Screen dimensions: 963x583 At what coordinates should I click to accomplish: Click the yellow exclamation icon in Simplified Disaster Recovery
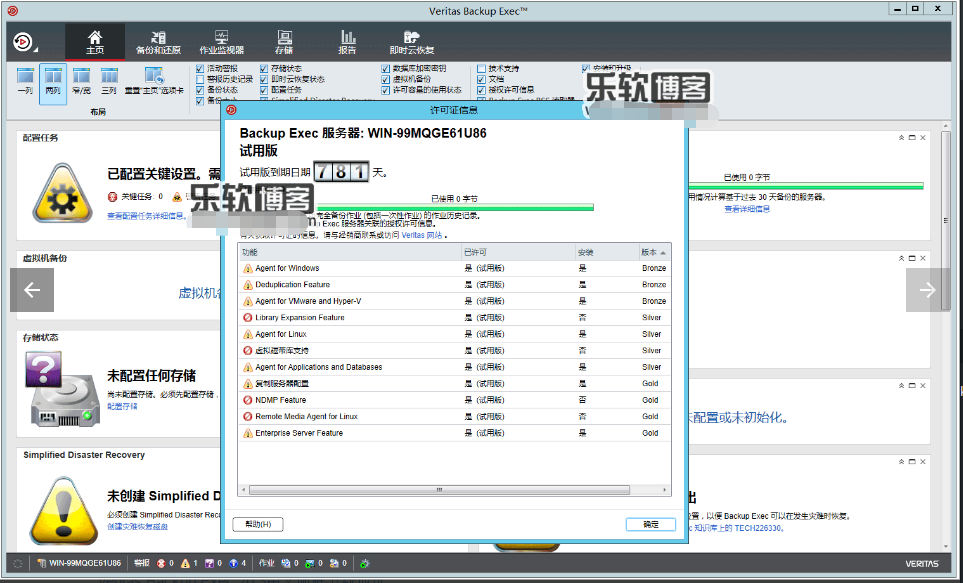click(63, 511)
